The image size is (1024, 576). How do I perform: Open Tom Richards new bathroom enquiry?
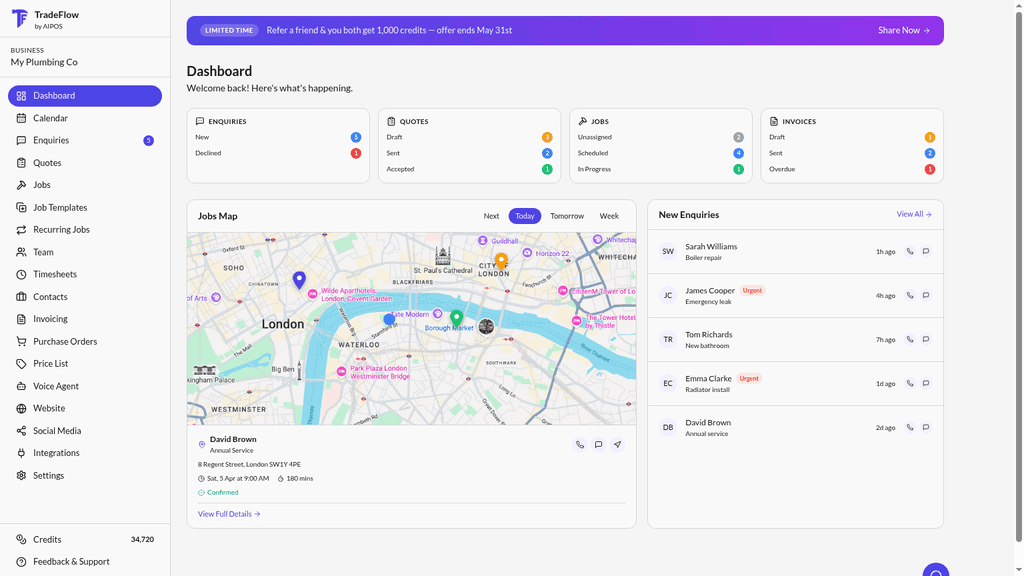pyautogui.click(x=795, y=340)
